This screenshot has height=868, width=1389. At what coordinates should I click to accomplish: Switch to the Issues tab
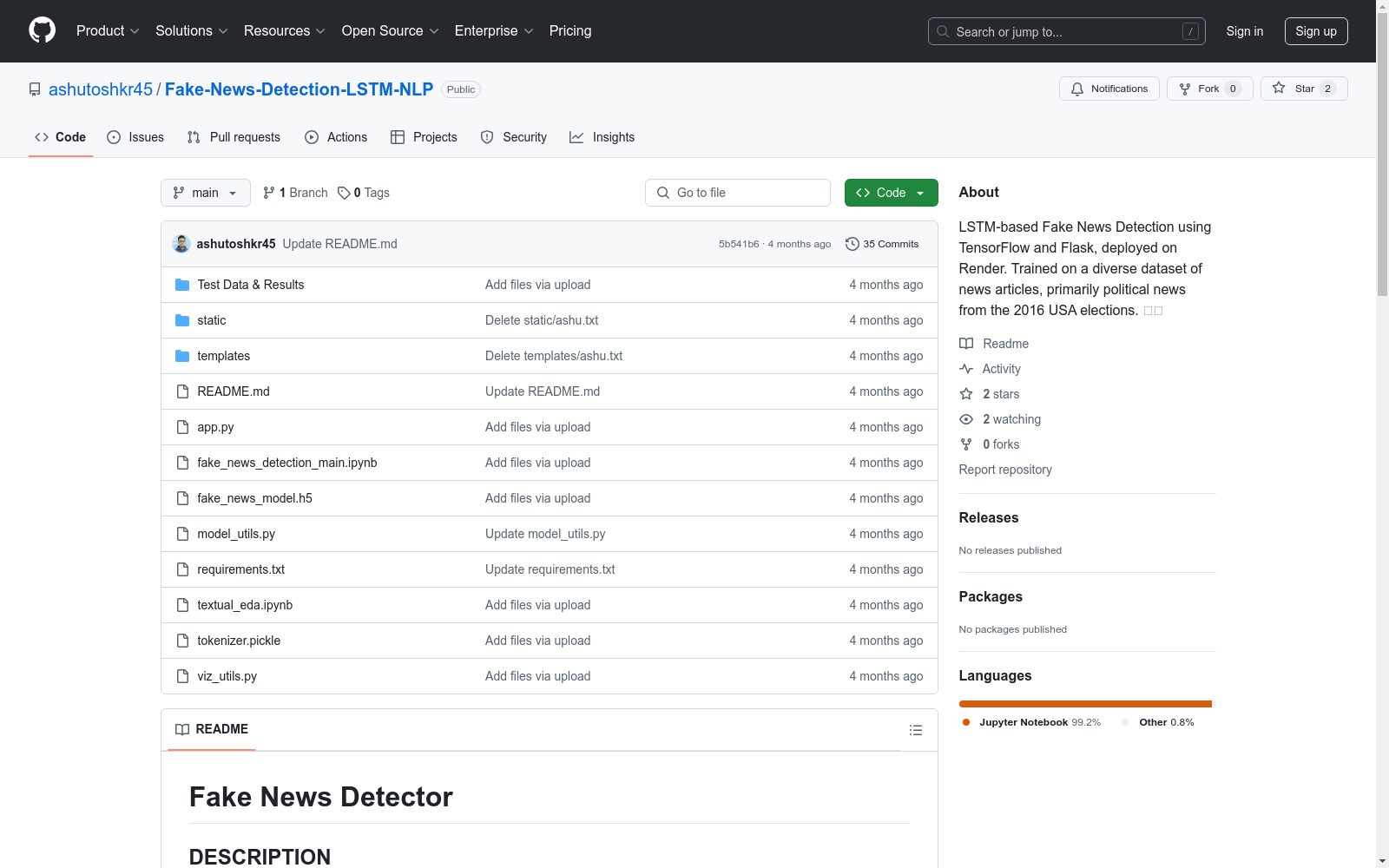click(x=135, y=137)
